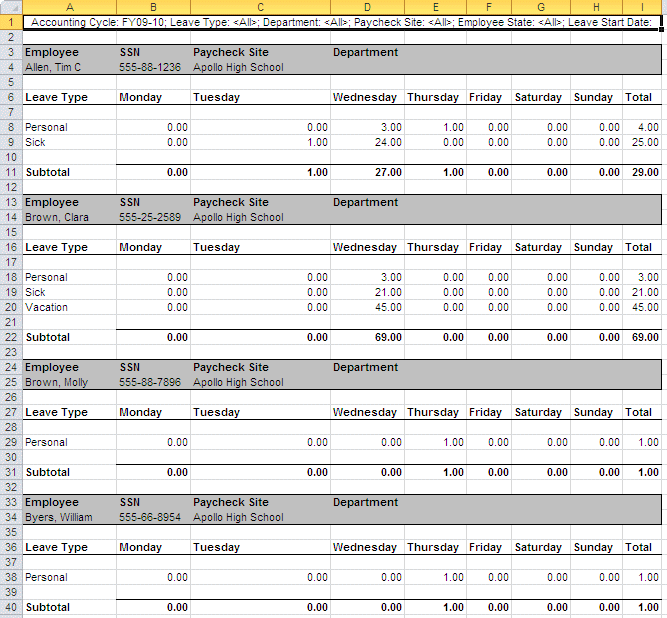This screenshot has width=667, height=618.
Task: Click the 'Employee' header in row 3
Action: tap(52, 52)
